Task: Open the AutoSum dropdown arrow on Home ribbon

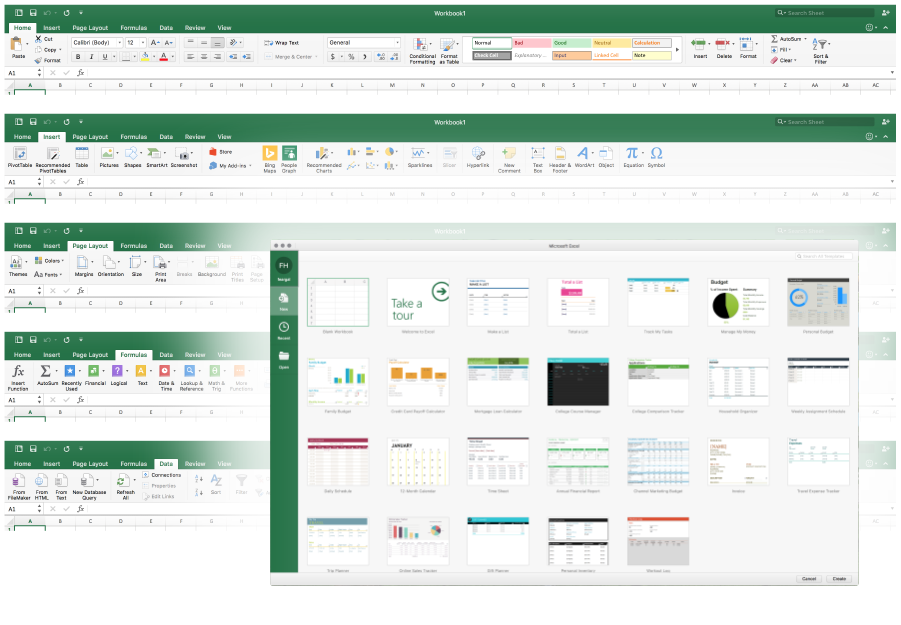Action: 805,38
